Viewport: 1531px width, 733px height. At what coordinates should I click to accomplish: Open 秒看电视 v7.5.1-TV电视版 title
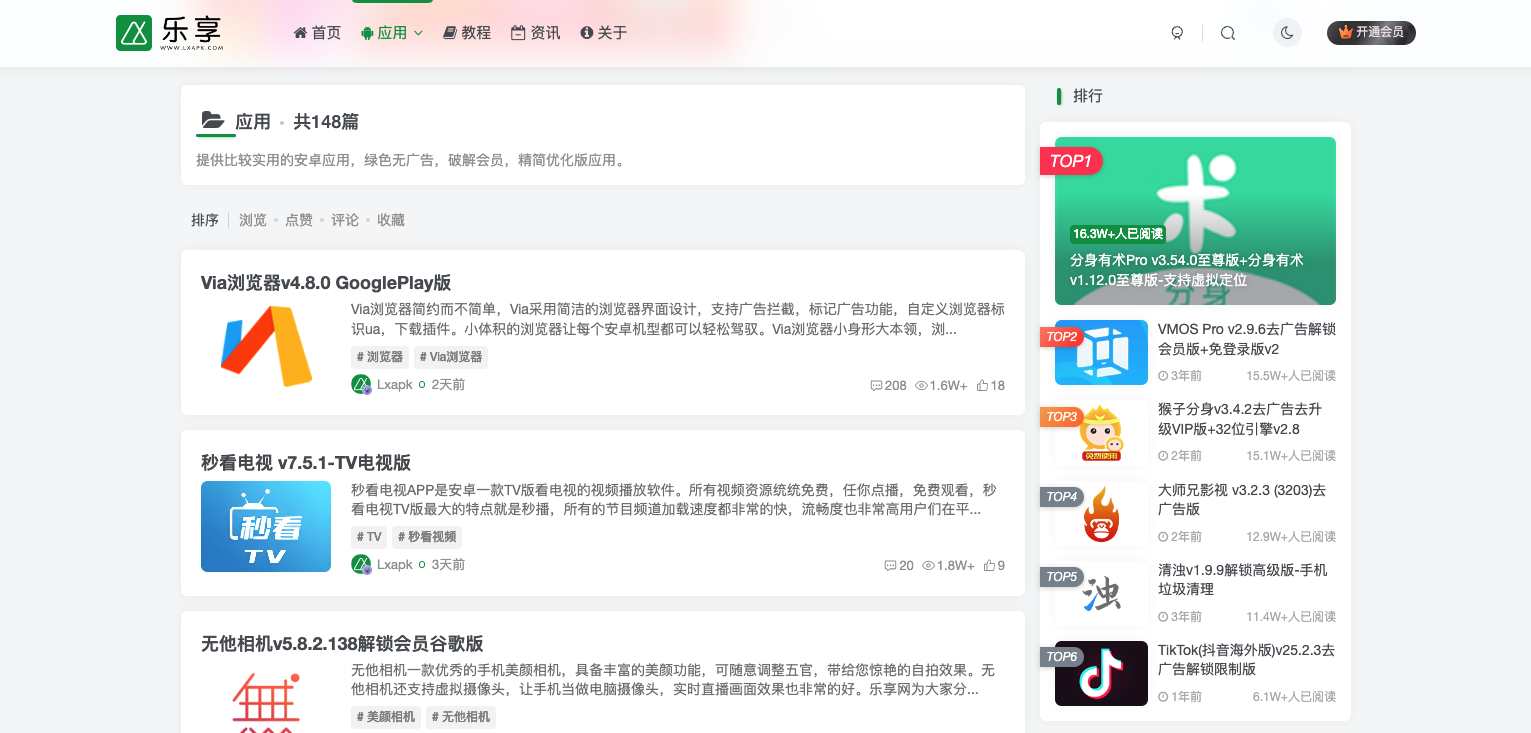pos(306,463)
